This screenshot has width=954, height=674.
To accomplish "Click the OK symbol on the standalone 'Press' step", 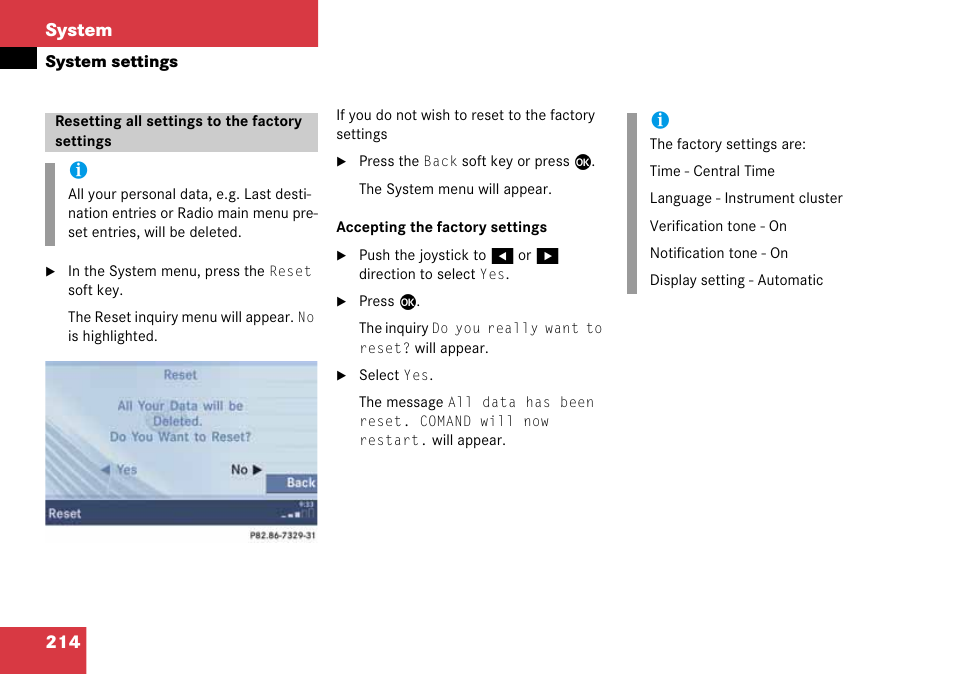I will pos(408,302).
